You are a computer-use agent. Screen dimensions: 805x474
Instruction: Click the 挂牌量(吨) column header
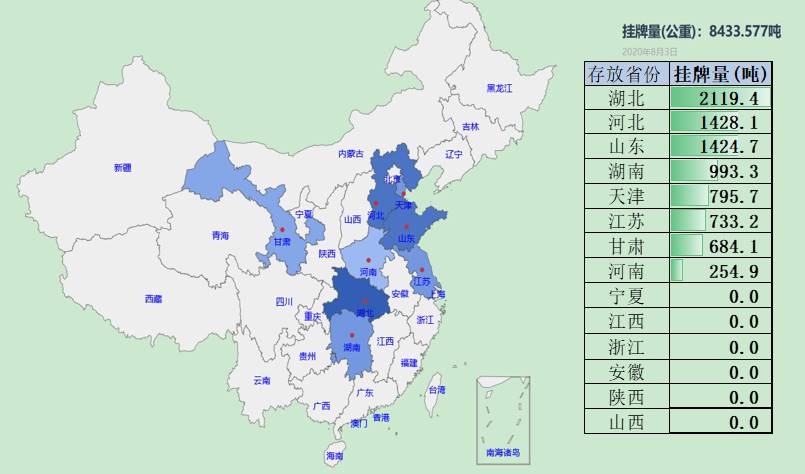coord(721,74)
